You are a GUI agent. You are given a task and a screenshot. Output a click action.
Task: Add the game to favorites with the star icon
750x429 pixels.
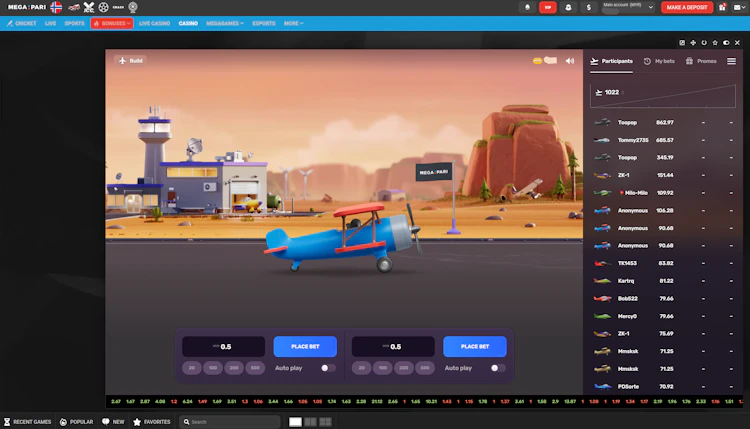[x=715, y=43]
